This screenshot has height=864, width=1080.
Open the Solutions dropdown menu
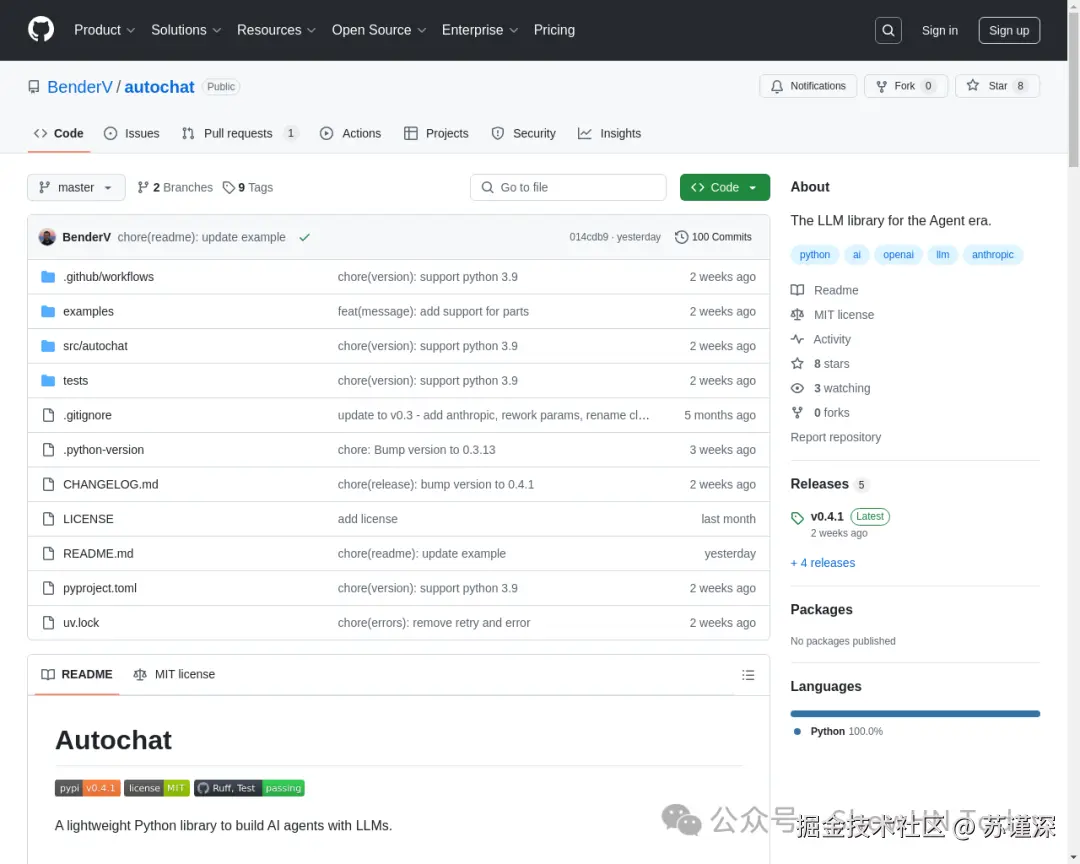pyautogui.click(x=186, y=30)
